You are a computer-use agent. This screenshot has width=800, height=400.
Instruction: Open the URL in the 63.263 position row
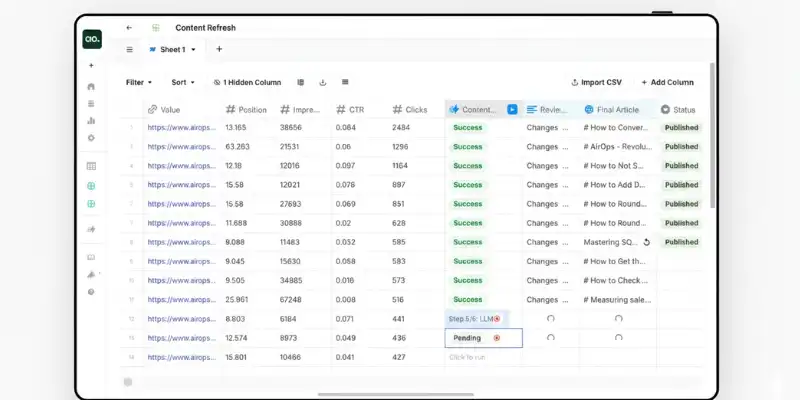[182, 146]
